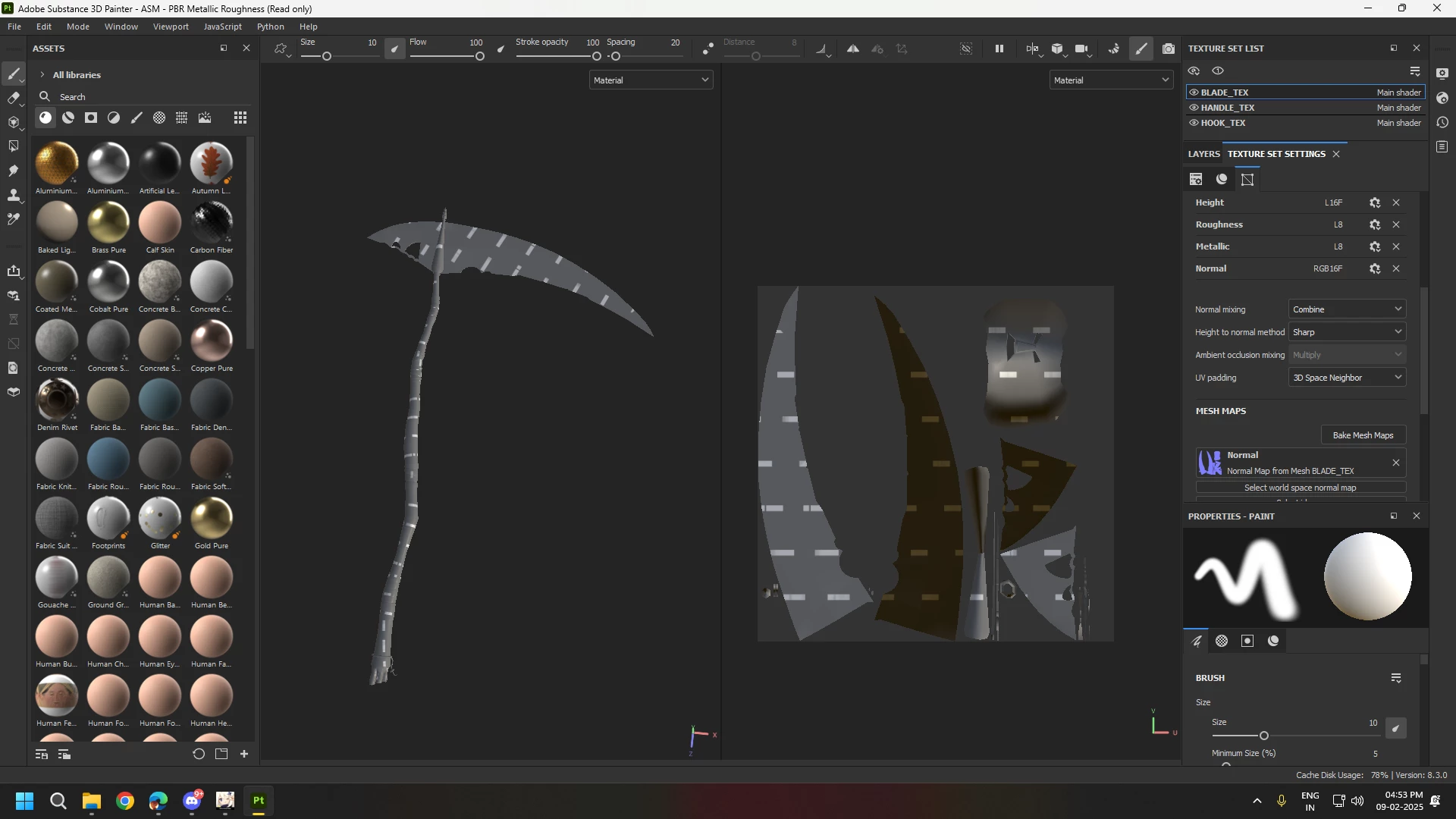The width and height of the screenshot is (1456, 819).
Task: Adjust the Flow slider handle
Action: click(480, 57)
